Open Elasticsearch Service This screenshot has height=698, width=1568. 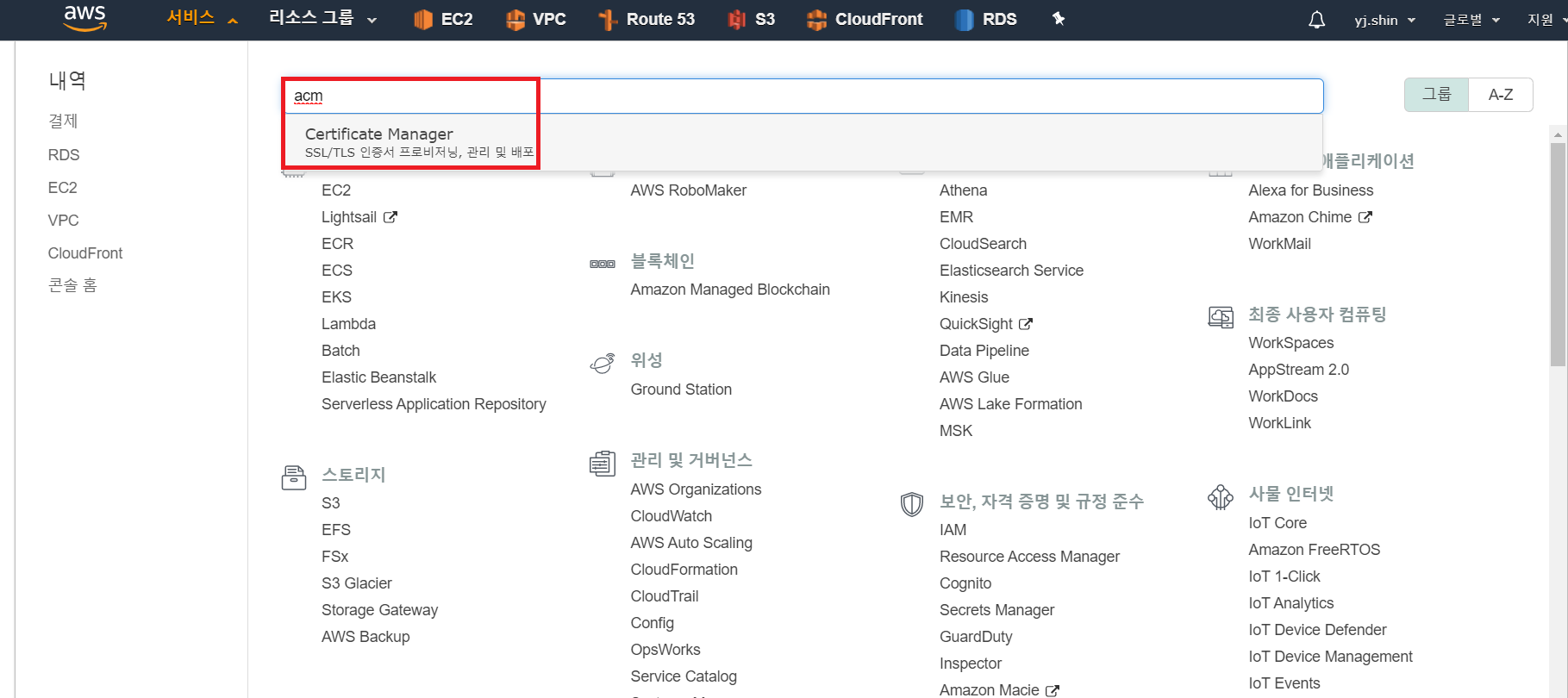1011,271
